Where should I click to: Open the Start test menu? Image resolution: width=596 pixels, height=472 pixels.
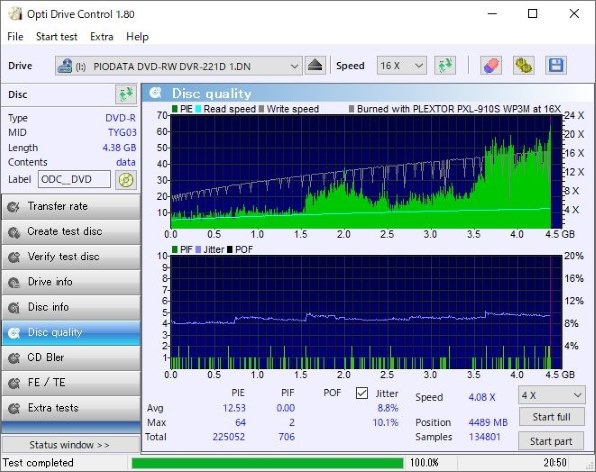click(57, 36)
